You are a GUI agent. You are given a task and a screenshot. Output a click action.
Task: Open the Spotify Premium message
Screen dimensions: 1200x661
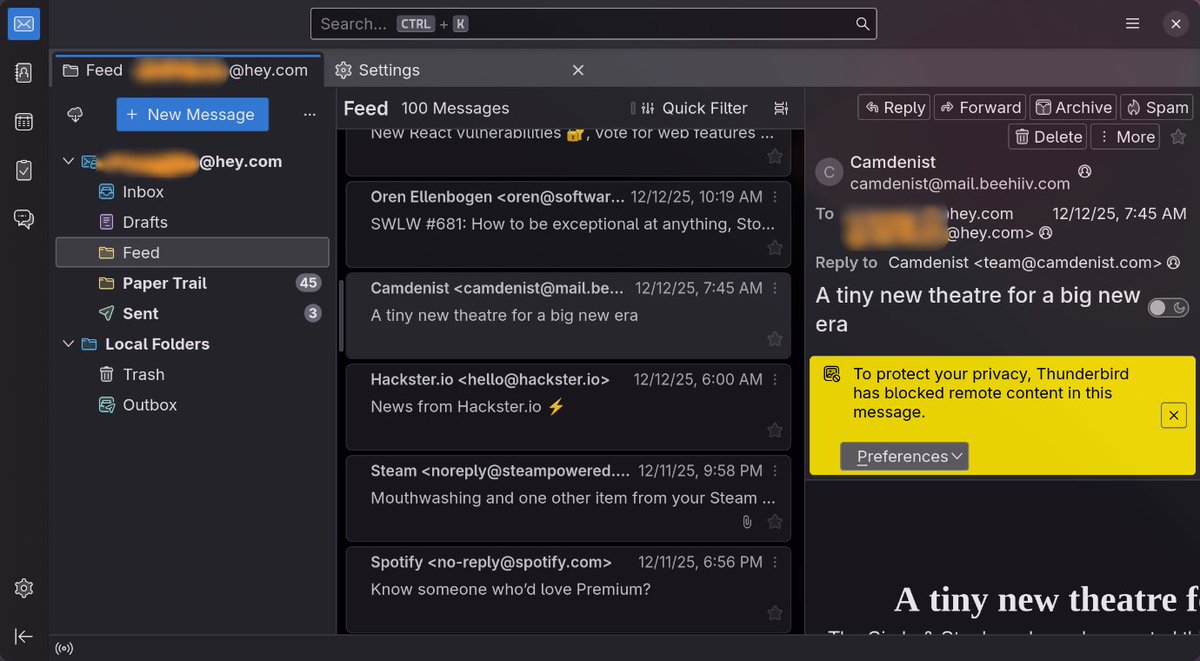[x=569, y=590]
